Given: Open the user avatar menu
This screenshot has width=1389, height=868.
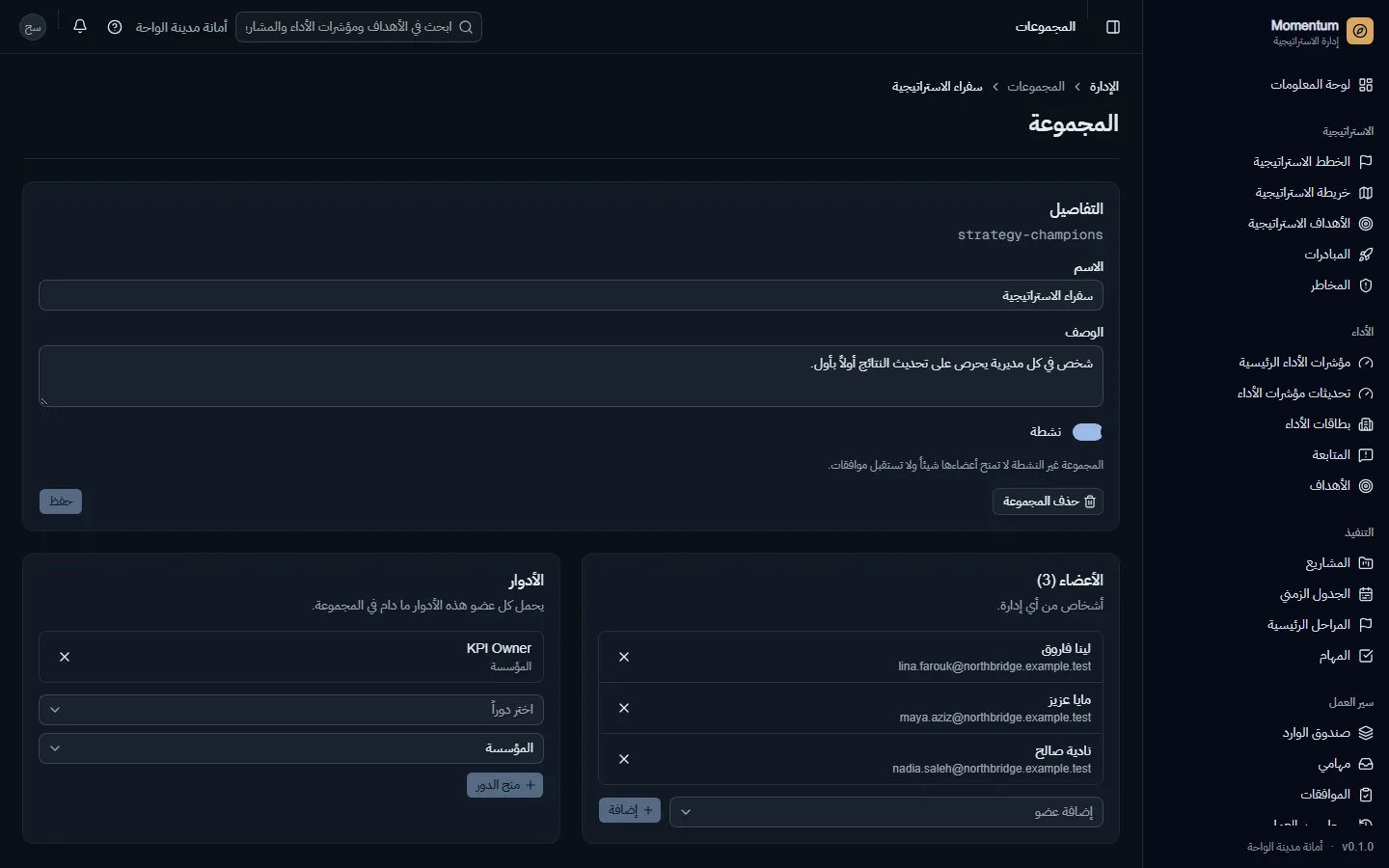Looking at the screenshot, I should point(33,27).
